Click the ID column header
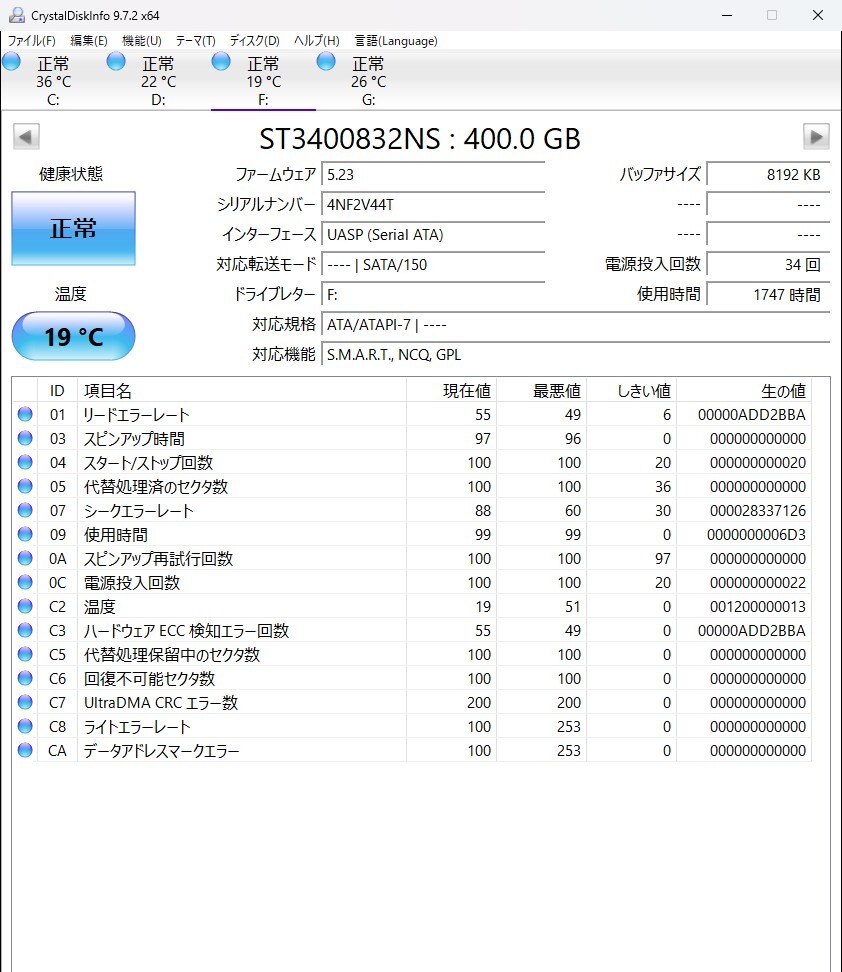842x972 pixels. [57, 391]
